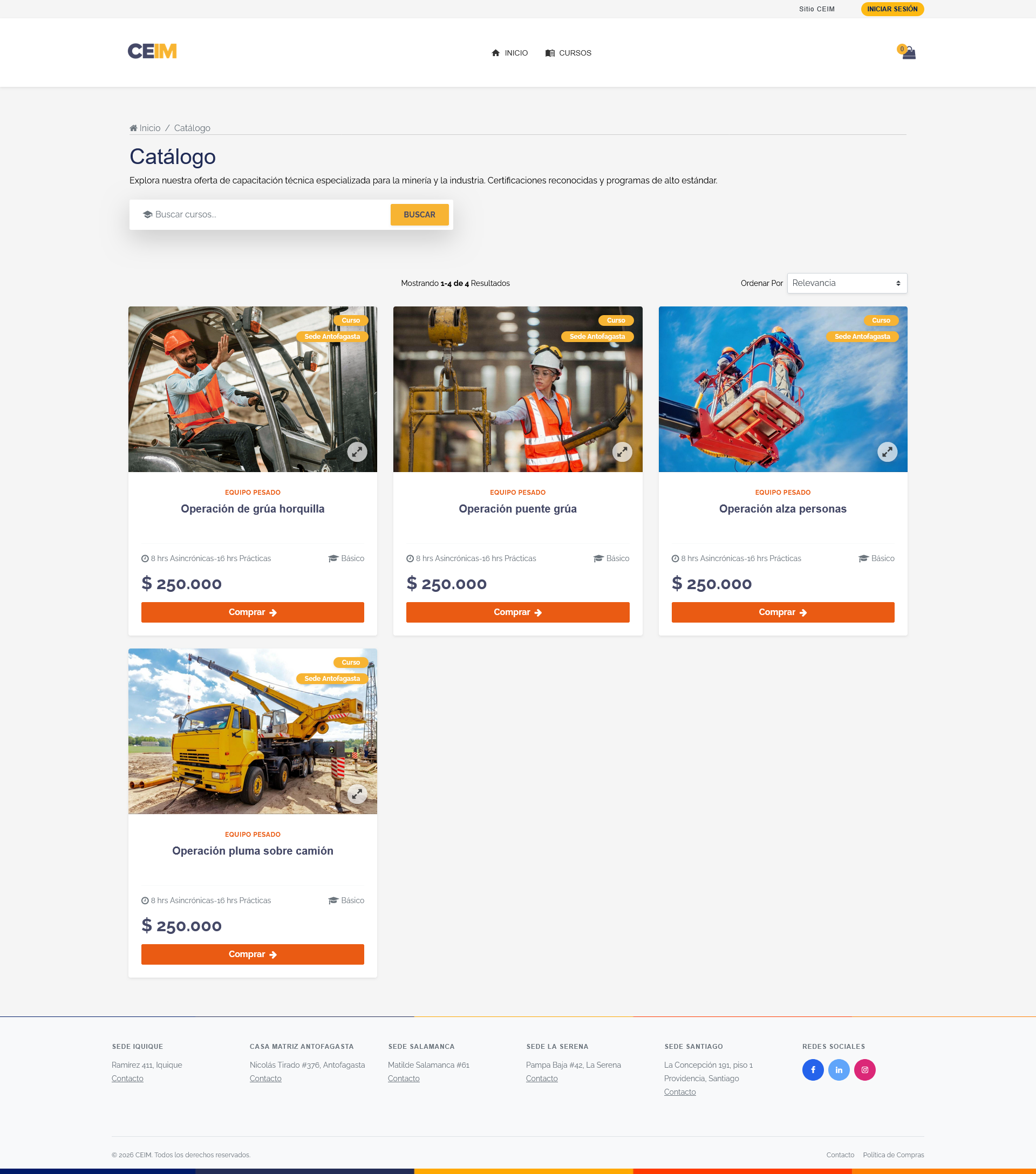Open Contacto link under Sede Iquique
This screenshot has height=1174, width=1036.
tap(127, 1079)
